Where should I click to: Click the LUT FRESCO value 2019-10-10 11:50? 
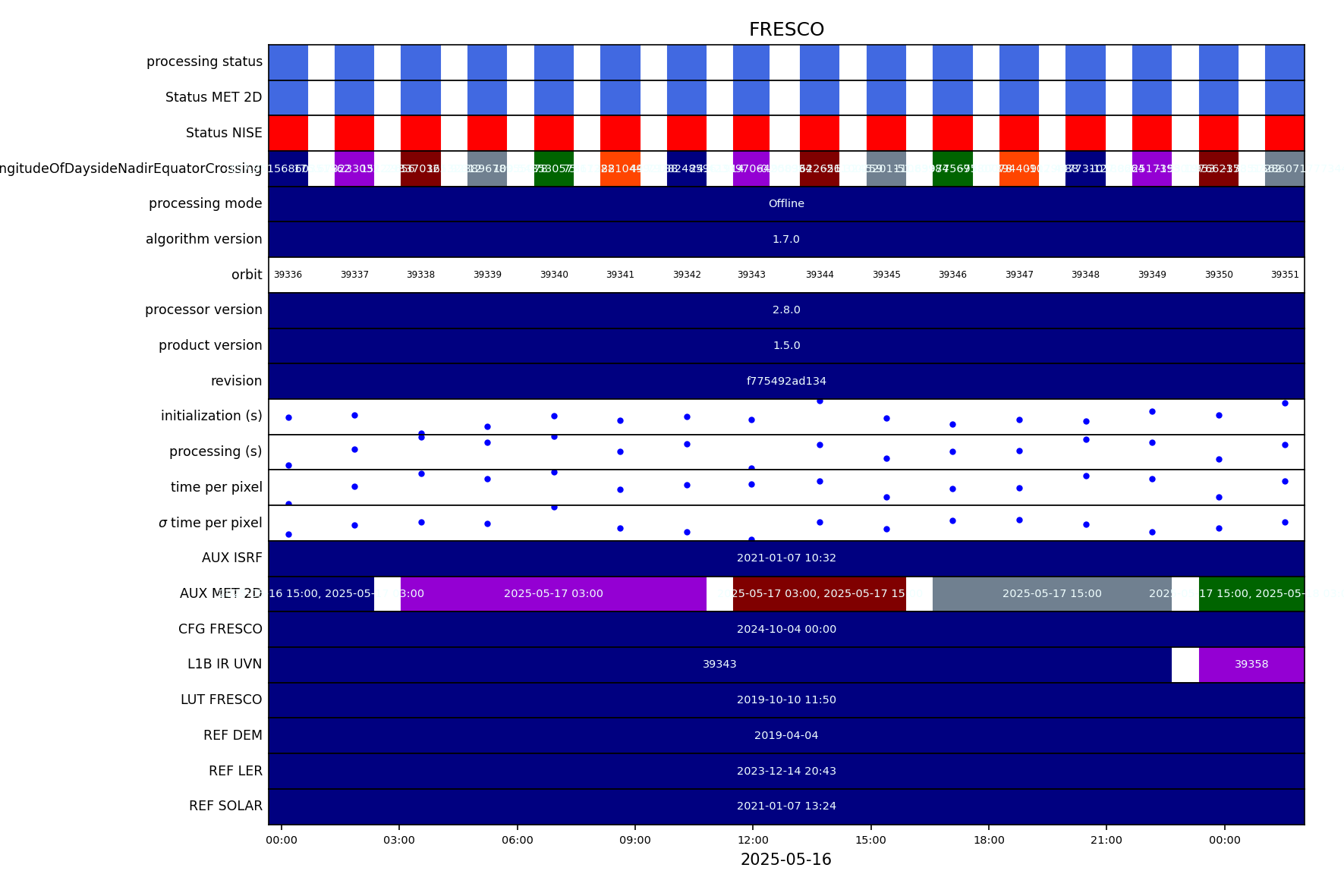click(x=786, y=700)
